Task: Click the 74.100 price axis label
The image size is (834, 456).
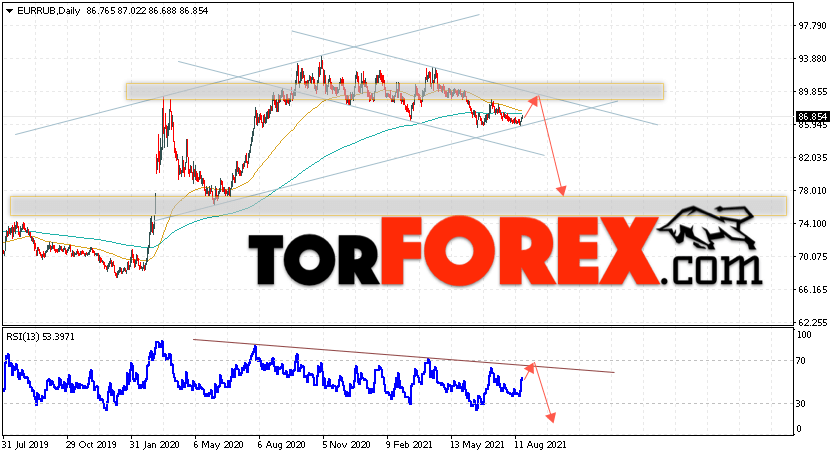Action: pyautogui.click(x=813, y=224)
